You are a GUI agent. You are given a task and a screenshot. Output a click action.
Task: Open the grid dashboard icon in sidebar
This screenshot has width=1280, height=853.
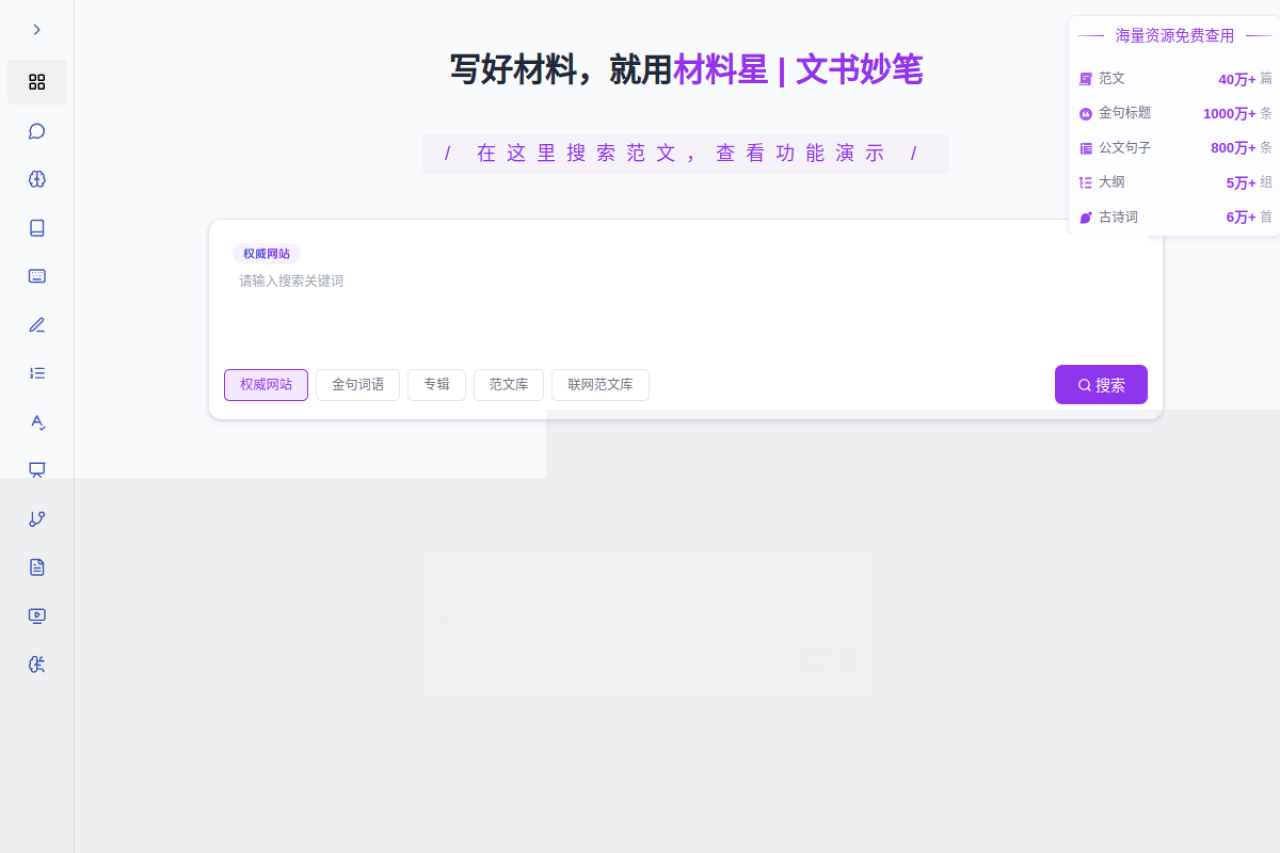(37, 82)
